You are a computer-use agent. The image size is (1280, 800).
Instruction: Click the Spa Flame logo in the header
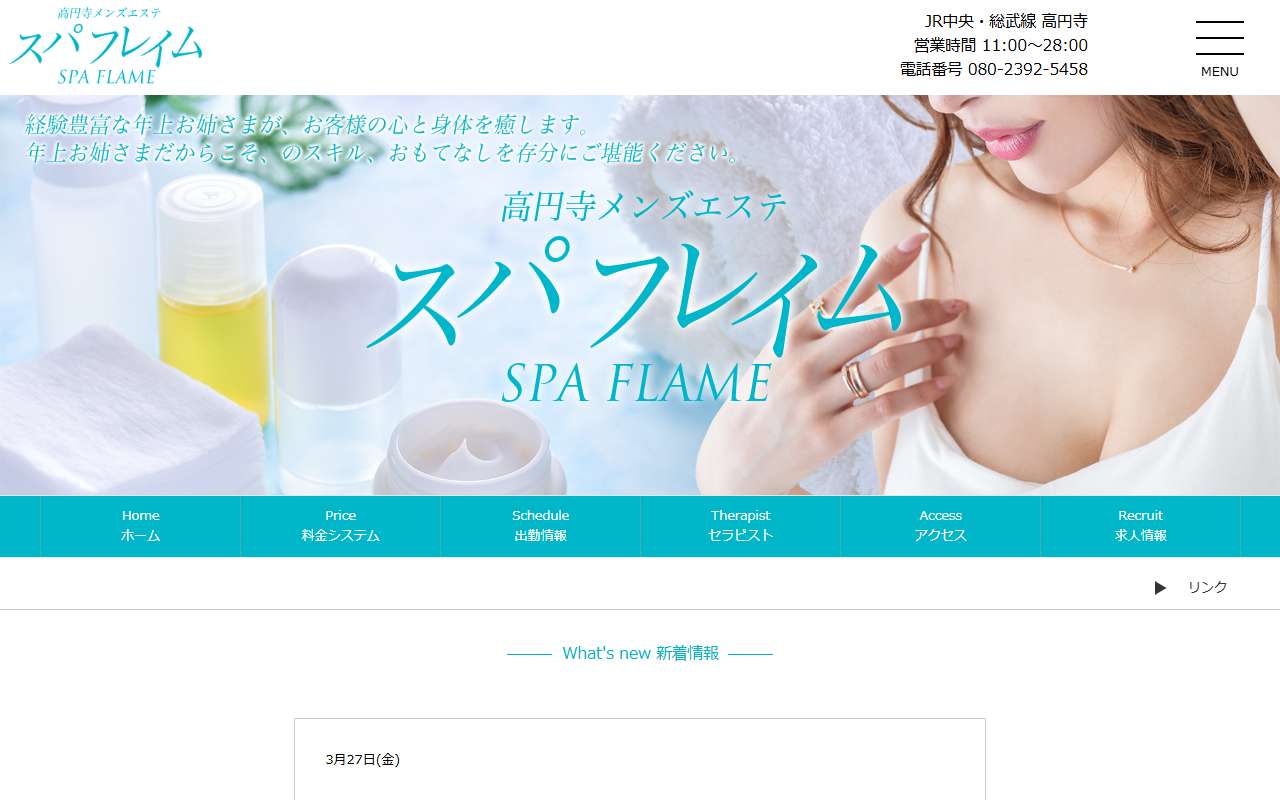(106, 46)
